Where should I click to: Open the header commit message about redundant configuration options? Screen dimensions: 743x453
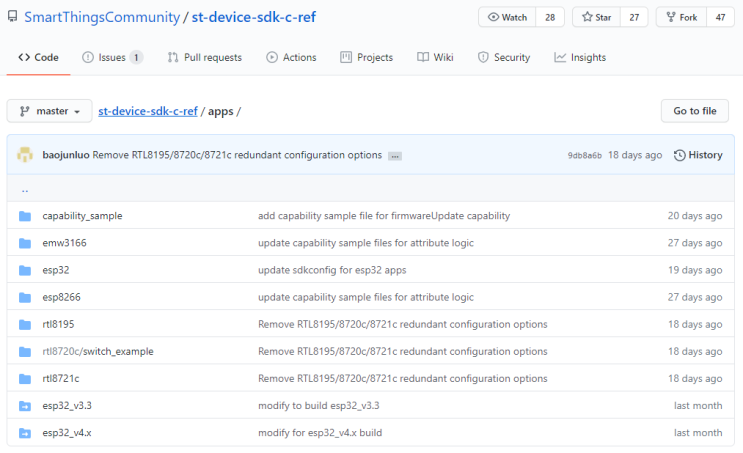pos(237,155)
